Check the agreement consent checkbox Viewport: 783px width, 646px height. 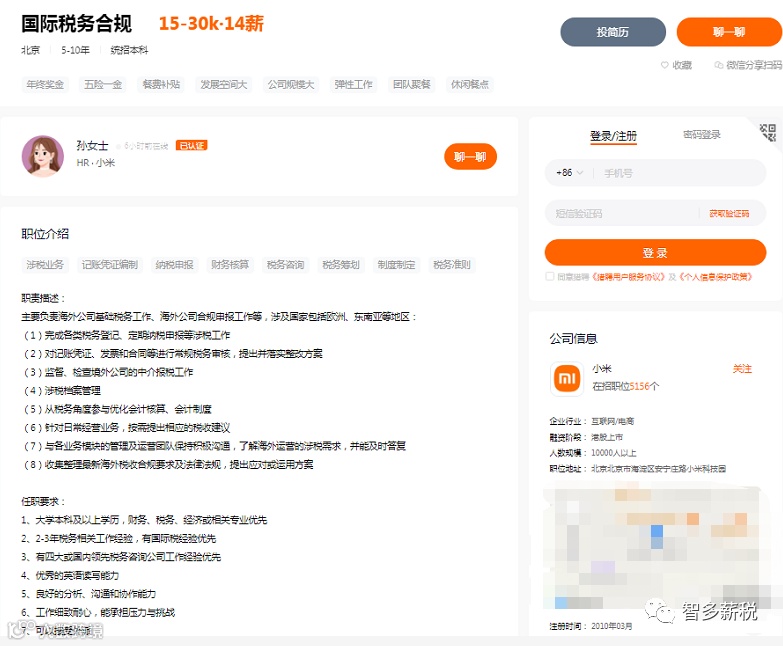(x=550, y=277)
